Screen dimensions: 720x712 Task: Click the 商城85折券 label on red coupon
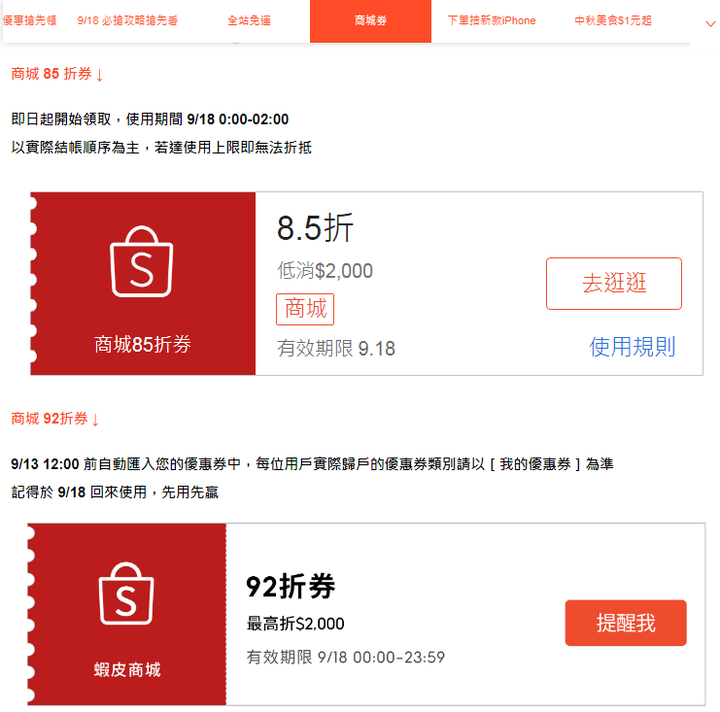142,344
